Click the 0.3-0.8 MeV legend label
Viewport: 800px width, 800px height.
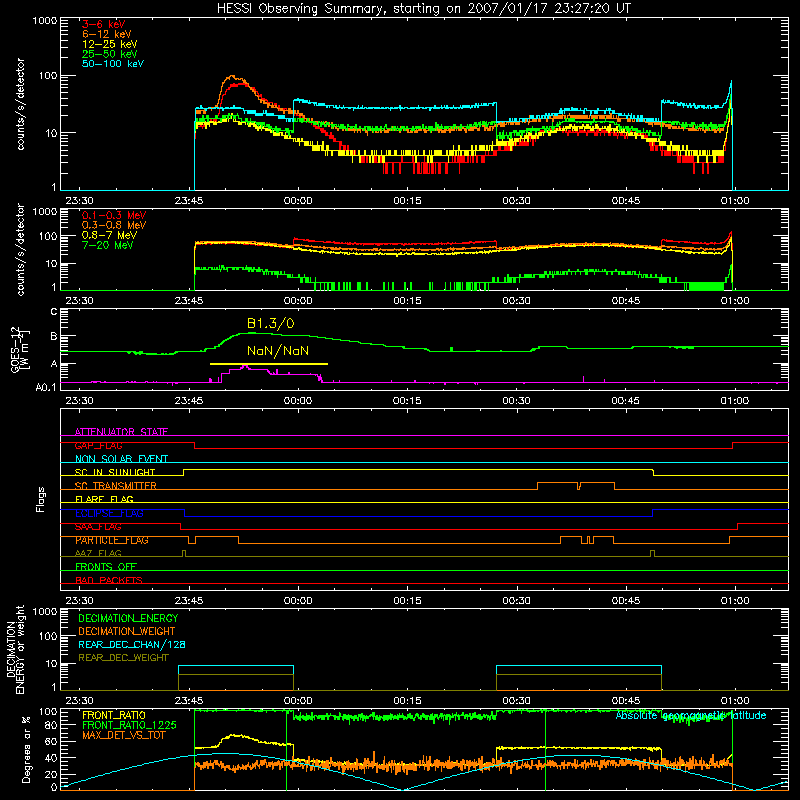pos(114,225)
